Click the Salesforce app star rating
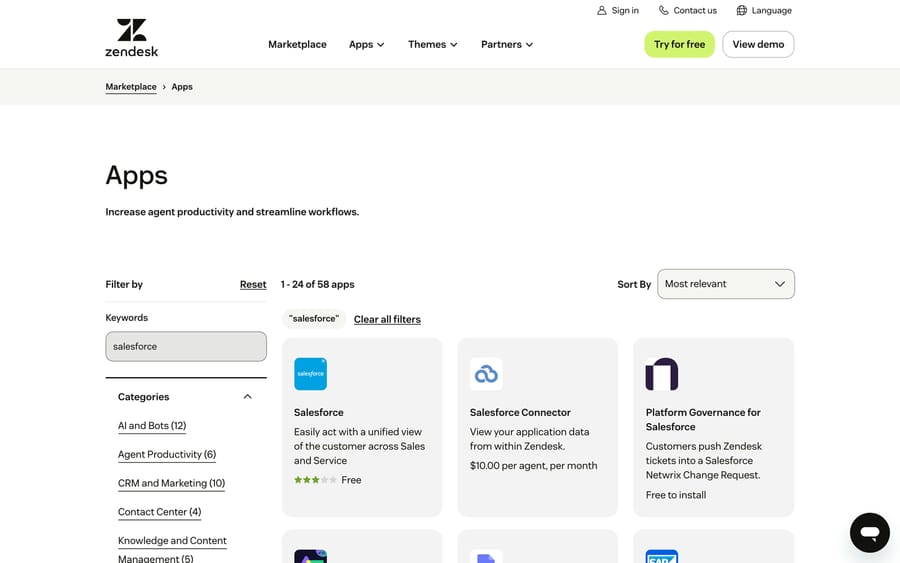Viewport: 900px width, 563px height. coord(315,480)
